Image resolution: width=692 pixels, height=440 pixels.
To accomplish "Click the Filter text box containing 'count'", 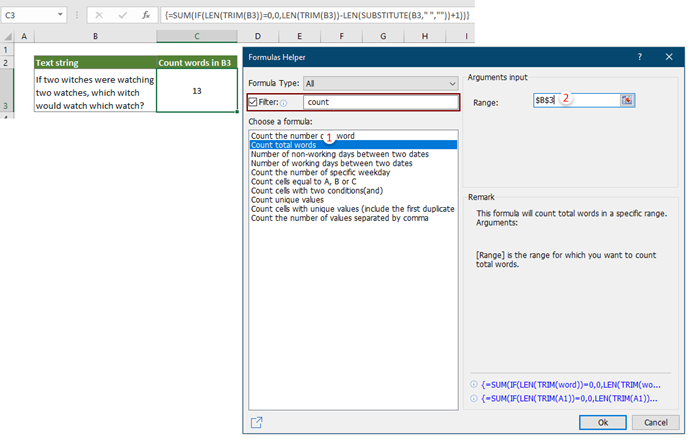I will [380, 102].
